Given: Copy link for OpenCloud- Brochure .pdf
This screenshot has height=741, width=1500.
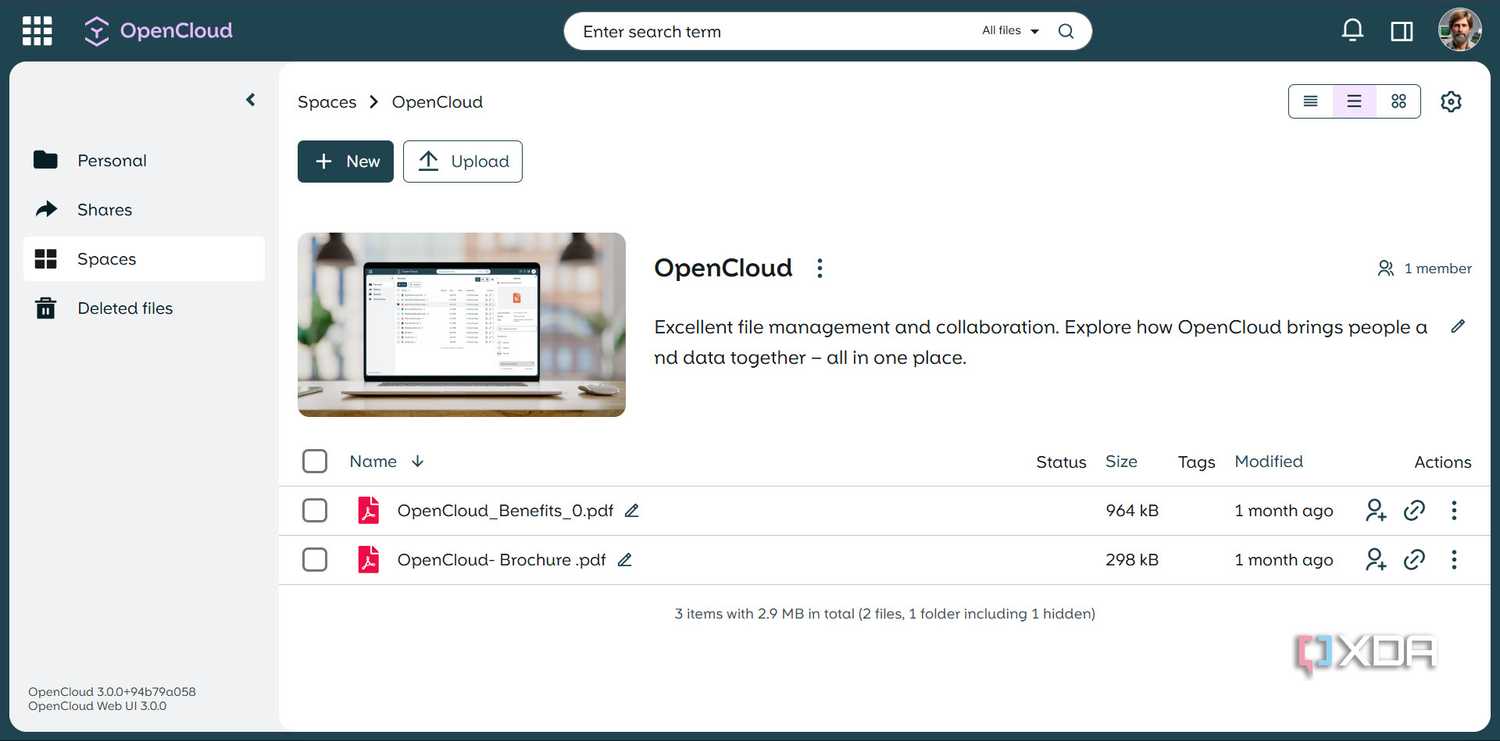Looking at the screenshot, I should (x=1414, y=560).
